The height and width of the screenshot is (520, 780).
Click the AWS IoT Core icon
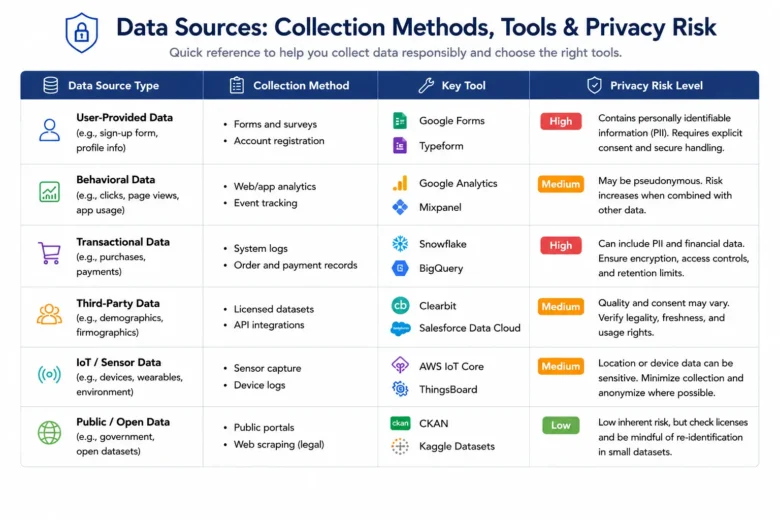[x=400, y=366]
